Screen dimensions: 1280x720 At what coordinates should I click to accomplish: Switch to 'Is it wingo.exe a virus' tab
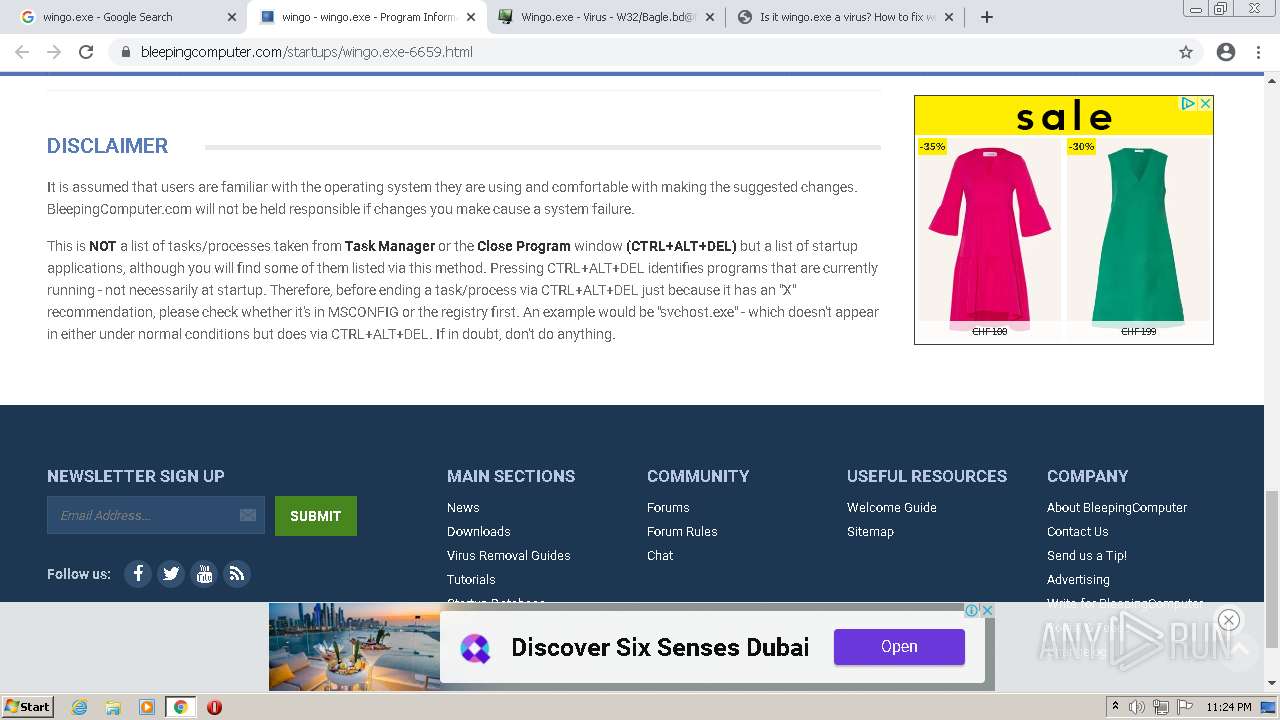click(x=846, y=17)
